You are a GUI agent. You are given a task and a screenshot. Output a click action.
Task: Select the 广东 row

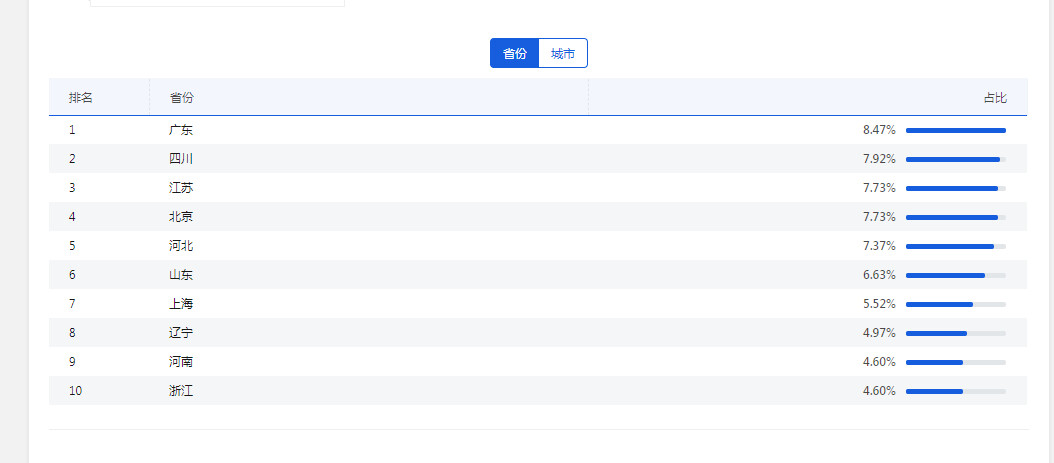click(181, 130)
